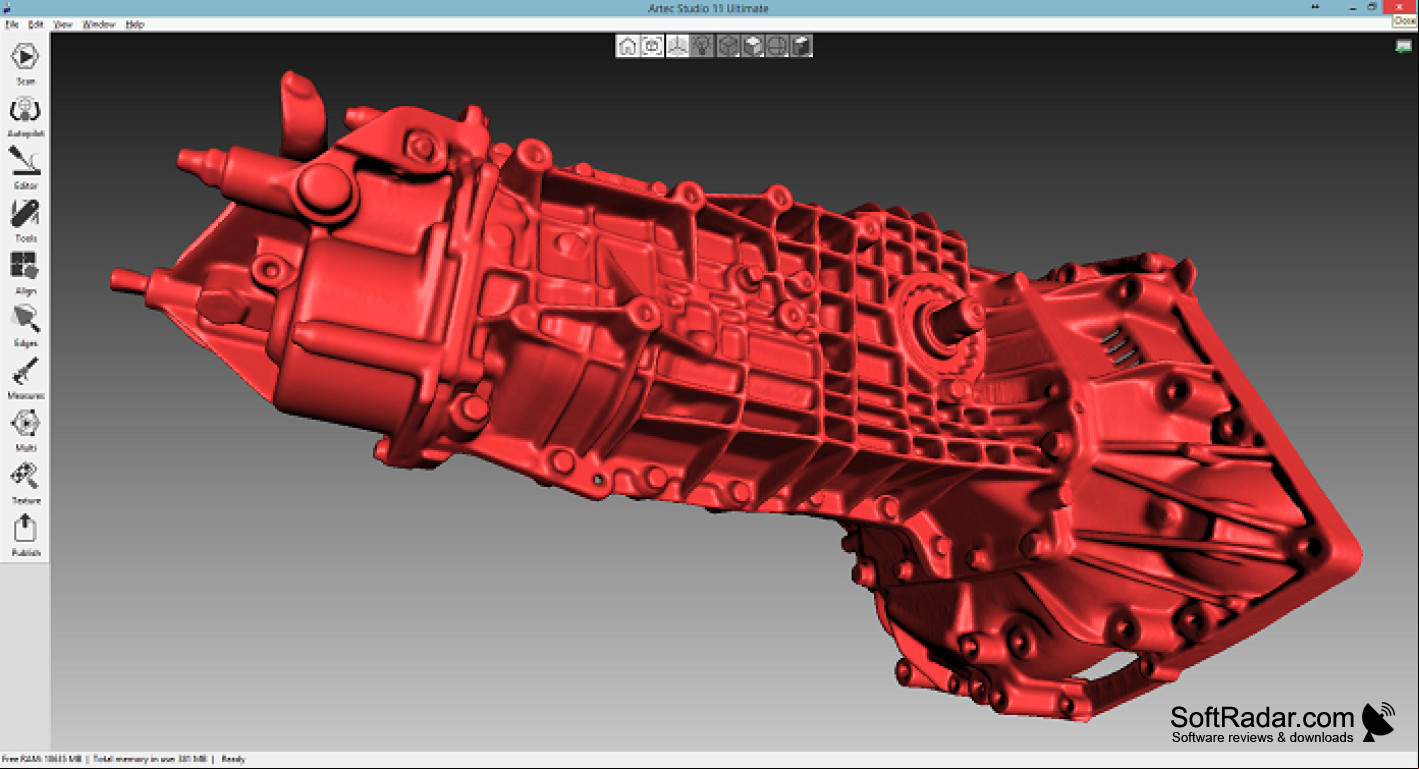Click the green panel icon top right
The width and height of the screenshot is (1419, 769).
pyautogui.click(x=1404, y=46)
